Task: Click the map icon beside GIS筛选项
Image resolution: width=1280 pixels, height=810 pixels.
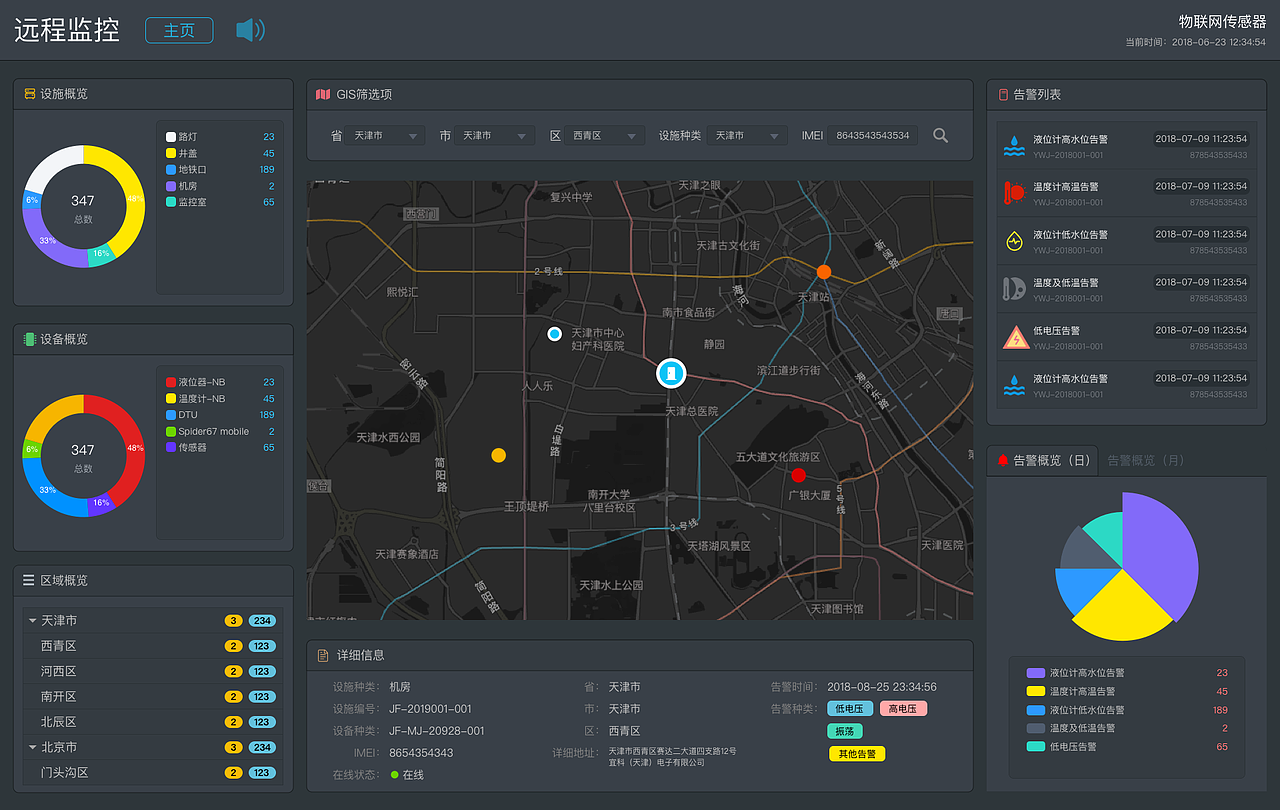Action: pyautogui.click(x=323, y=95)
